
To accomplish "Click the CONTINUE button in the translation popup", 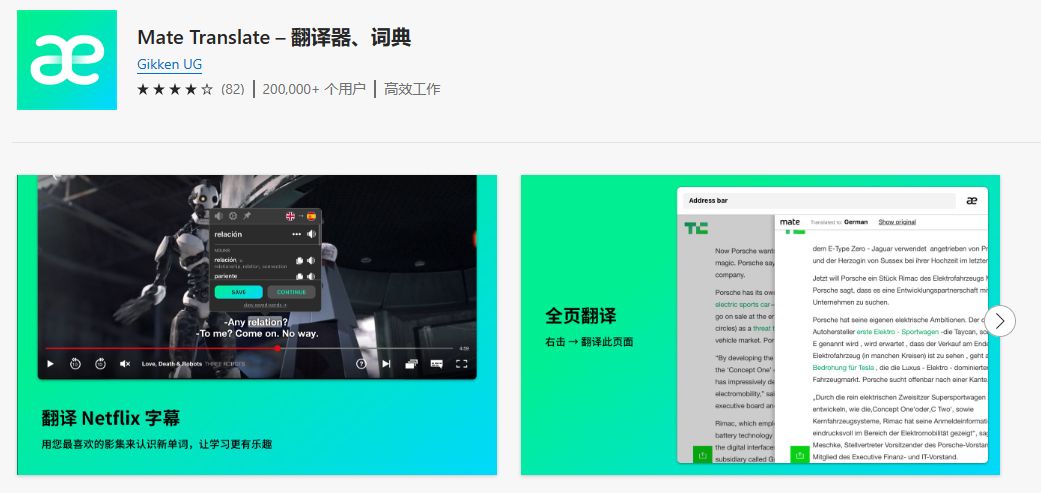I will click(x=291, y=292).
